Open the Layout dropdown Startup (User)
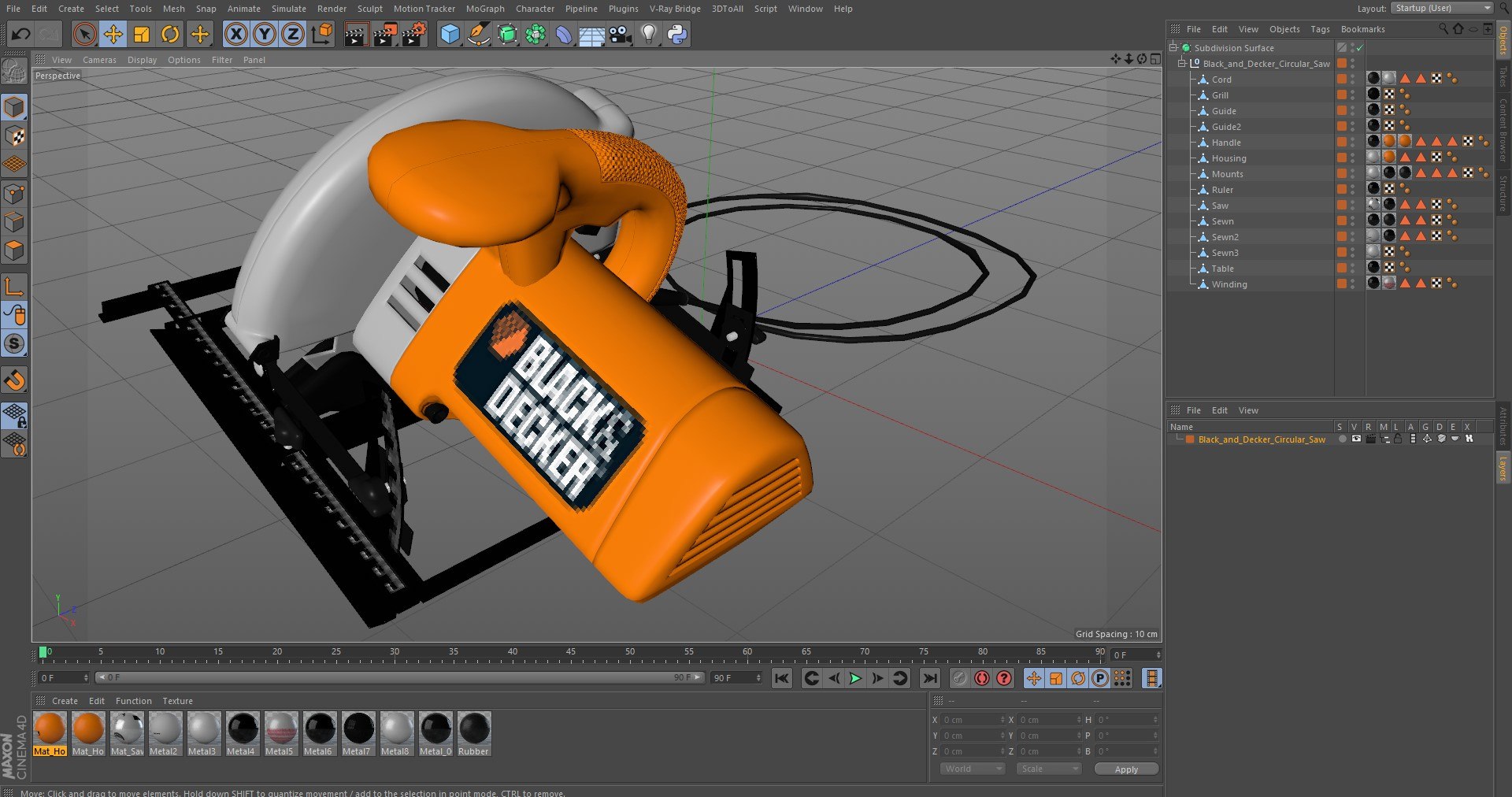Viewport: 1512px width, 797px height. (1442, 8)
